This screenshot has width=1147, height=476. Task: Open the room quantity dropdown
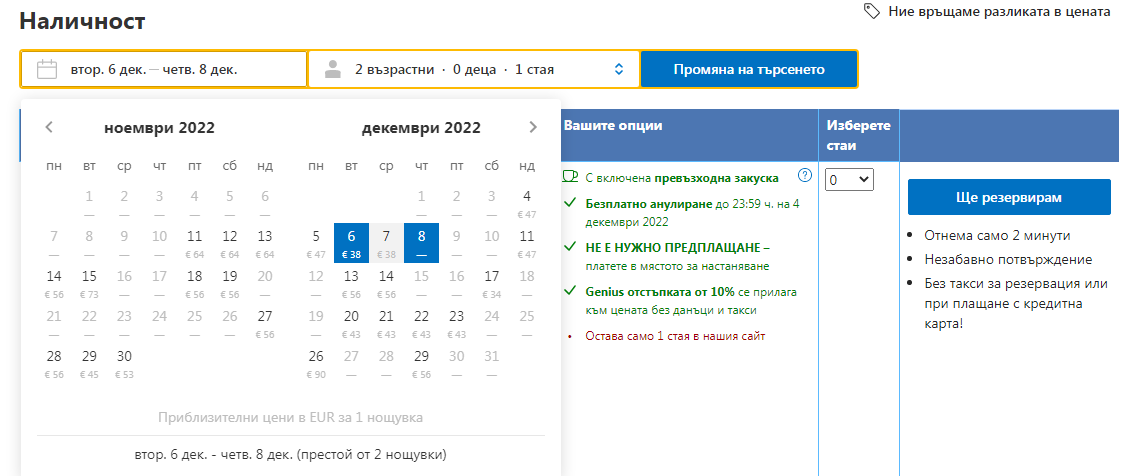[x=849, y=180]
